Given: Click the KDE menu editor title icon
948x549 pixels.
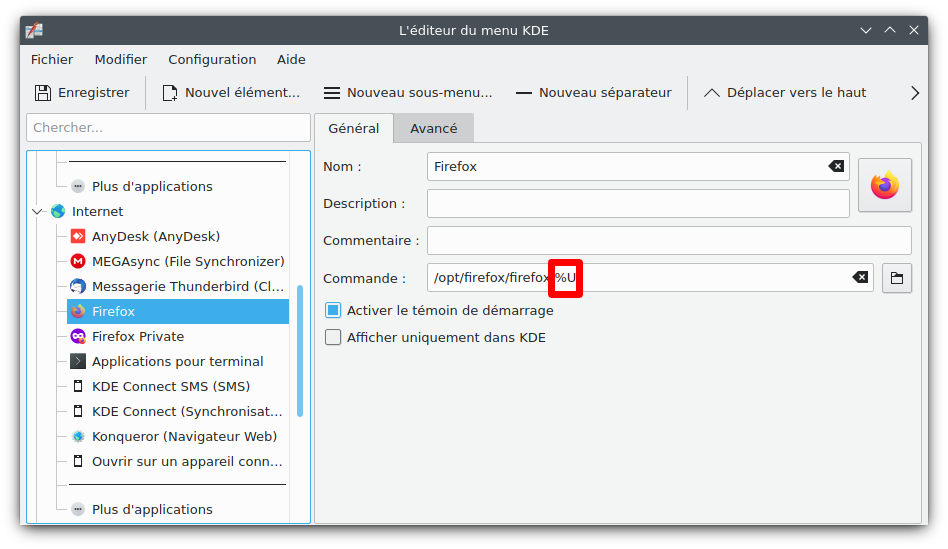Looking at the screenshot, I should click(34, 30).
